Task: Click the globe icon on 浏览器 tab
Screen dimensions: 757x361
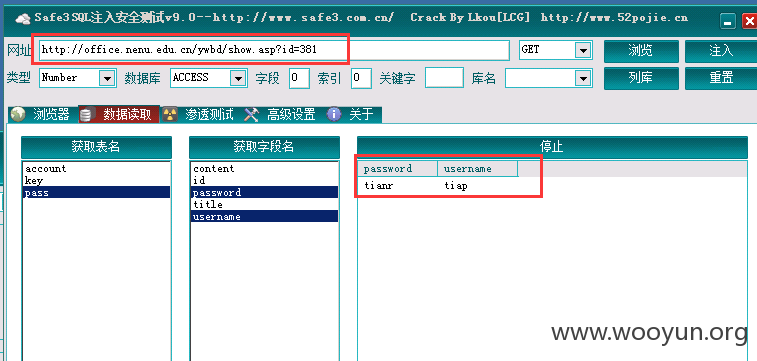Action: [x=18, y=114]
